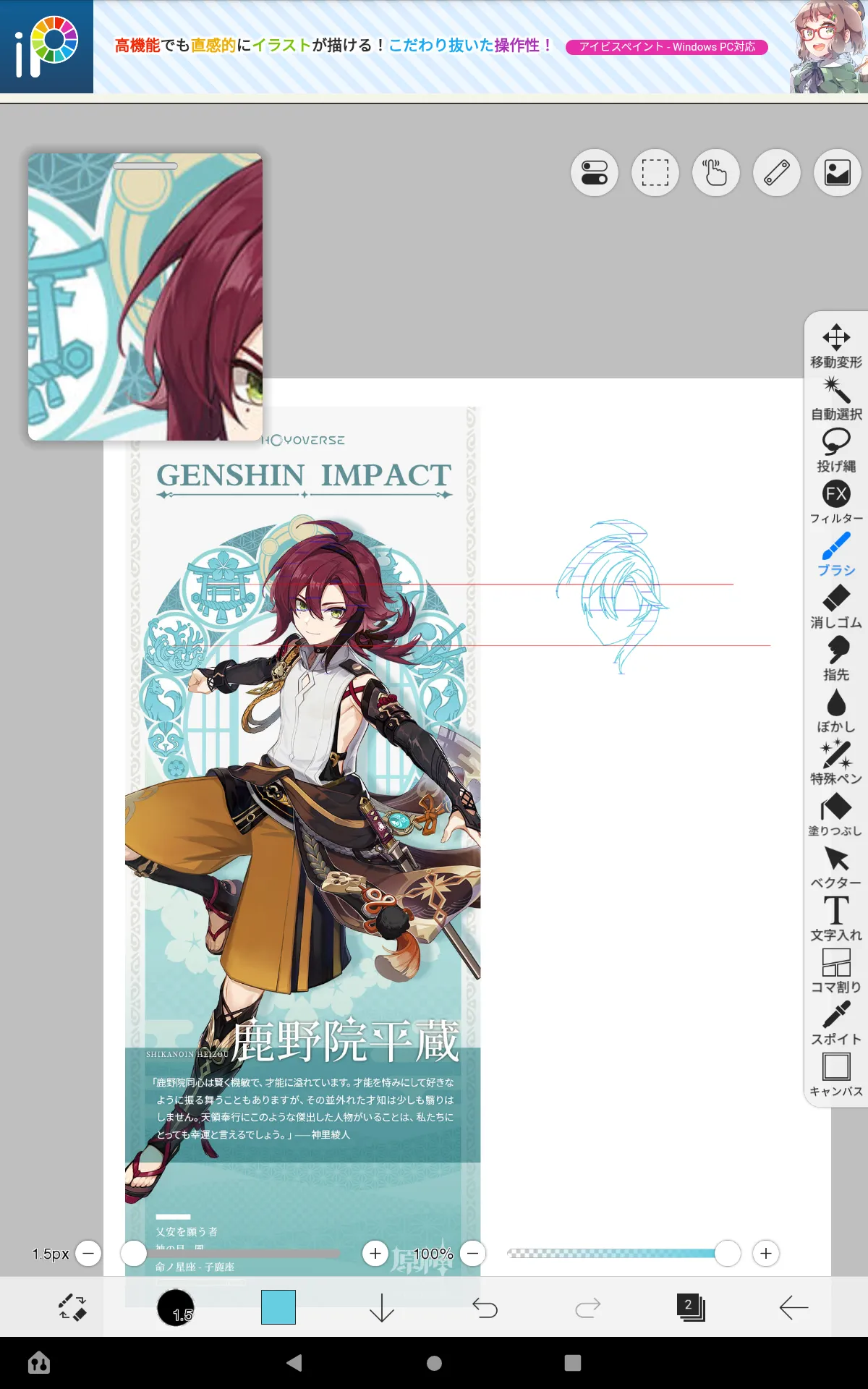The height and width of the screenshot is (1389, 868).
Task: Adjust the brush thickness slider handle
Action: 134,1253
